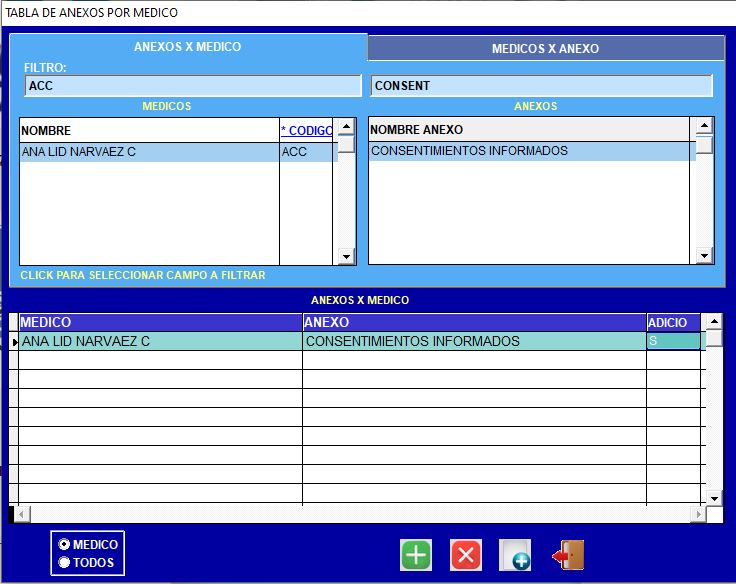736x584 pixels.
Task: Click row selector arrow of first grid row
Action: [x=14, y=342]
